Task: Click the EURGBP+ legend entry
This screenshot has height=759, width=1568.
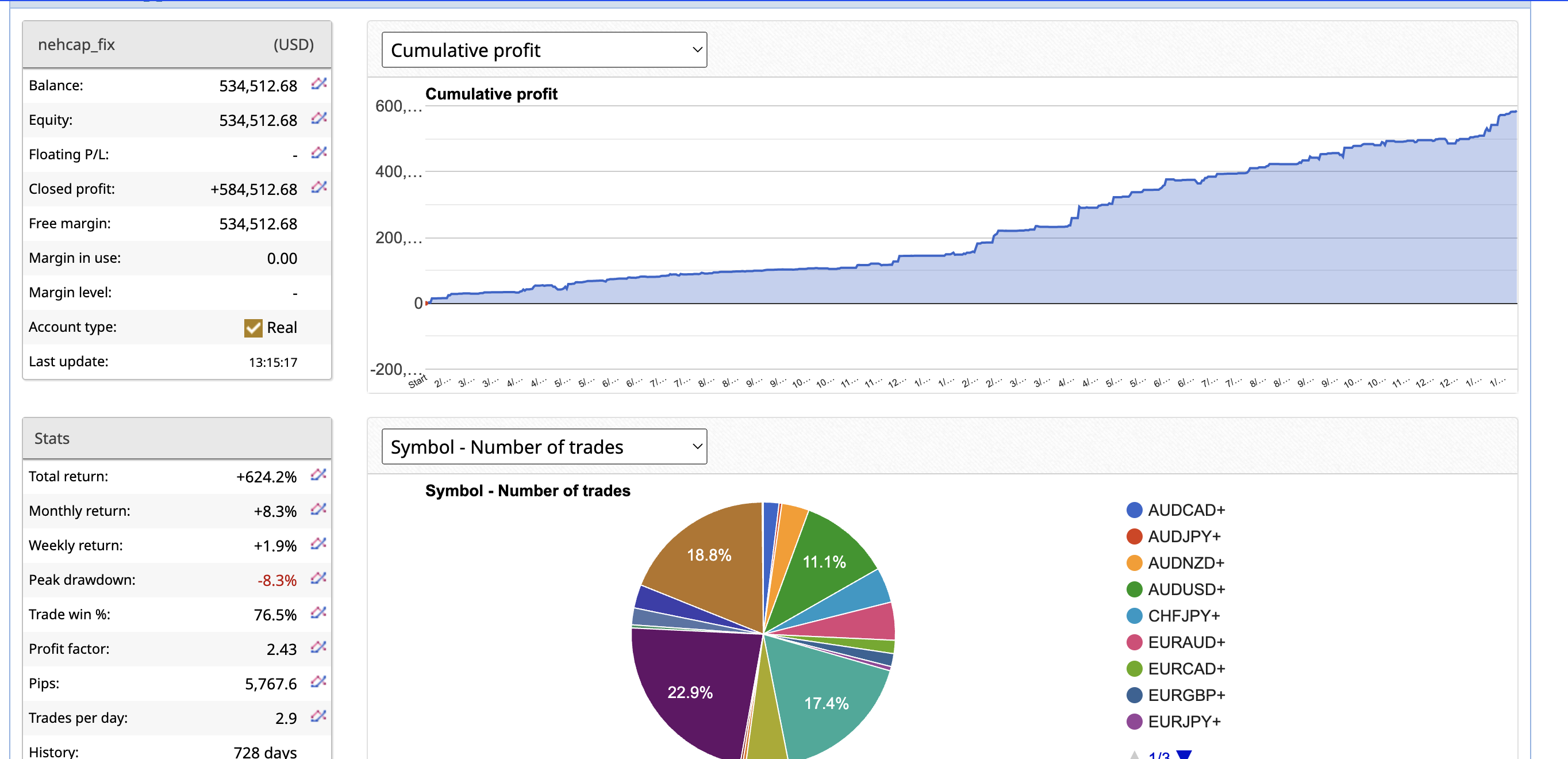Action: 1186,695
